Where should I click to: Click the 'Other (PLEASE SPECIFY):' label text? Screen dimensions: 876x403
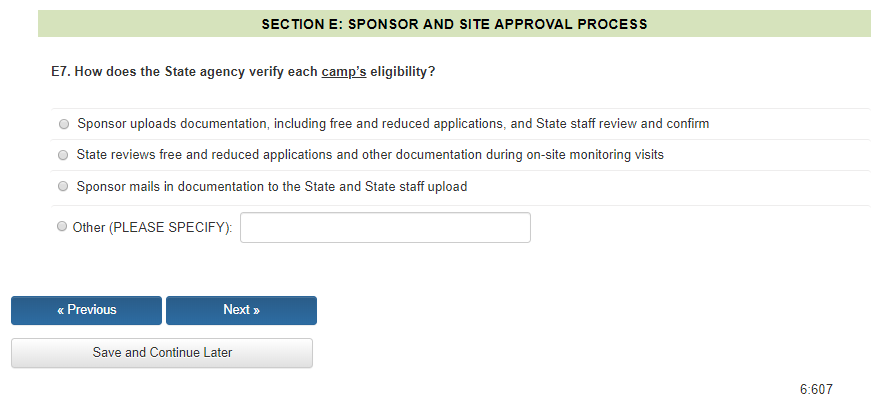point(153,228)
